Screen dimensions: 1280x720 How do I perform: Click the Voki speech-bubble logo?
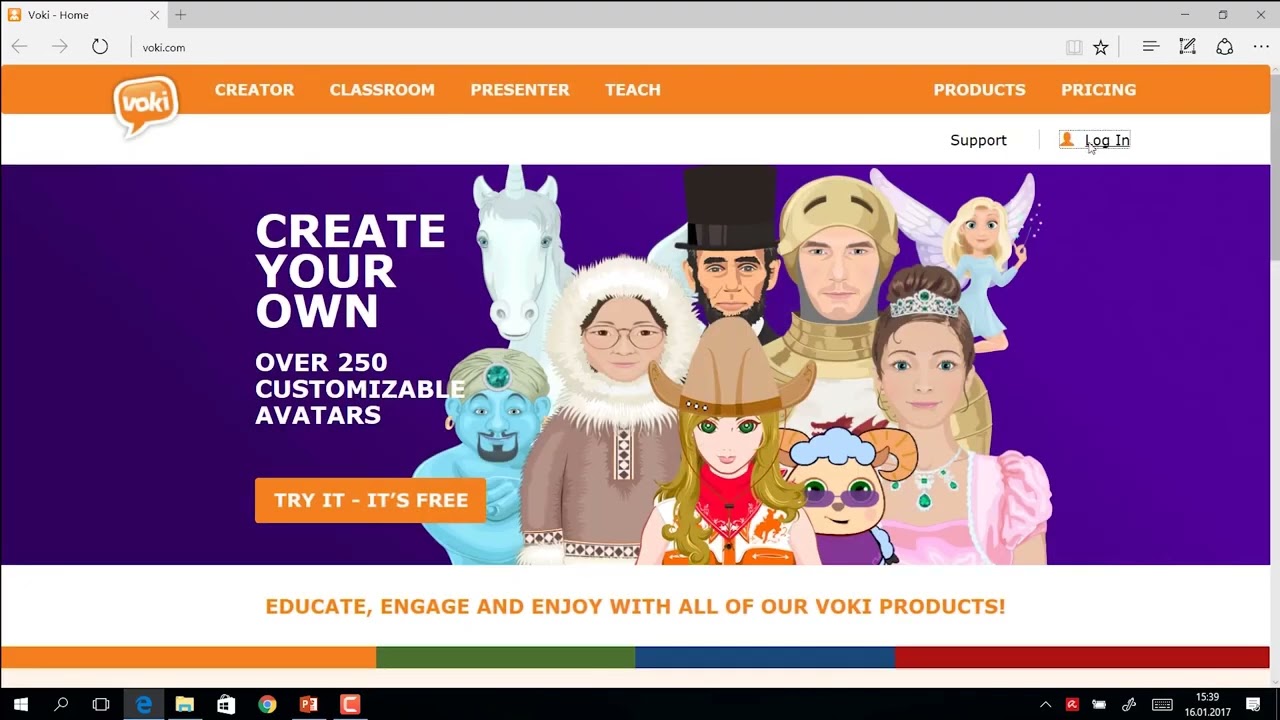(146, 106)
